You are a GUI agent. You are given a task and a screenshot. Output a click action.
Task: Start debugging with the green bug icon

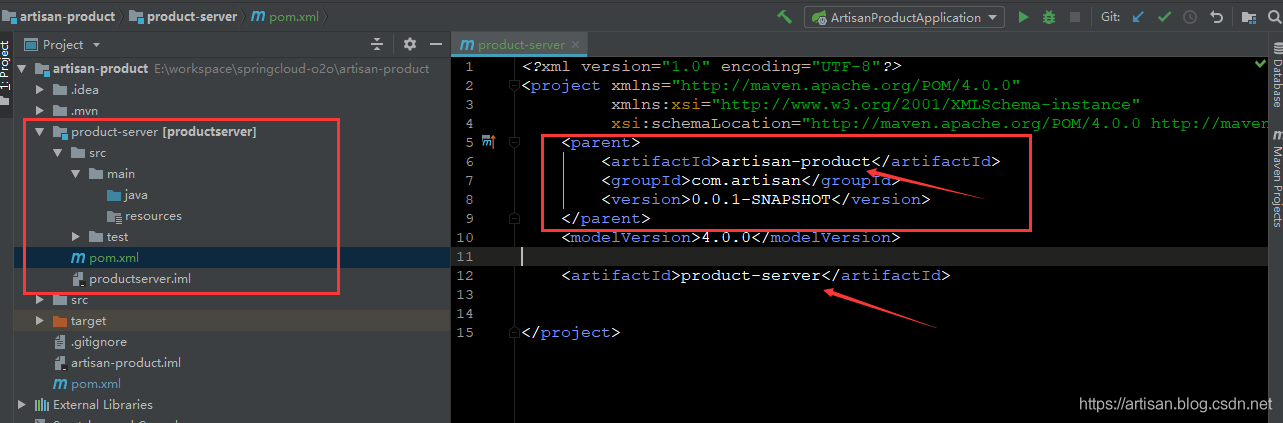(1049, 17)
